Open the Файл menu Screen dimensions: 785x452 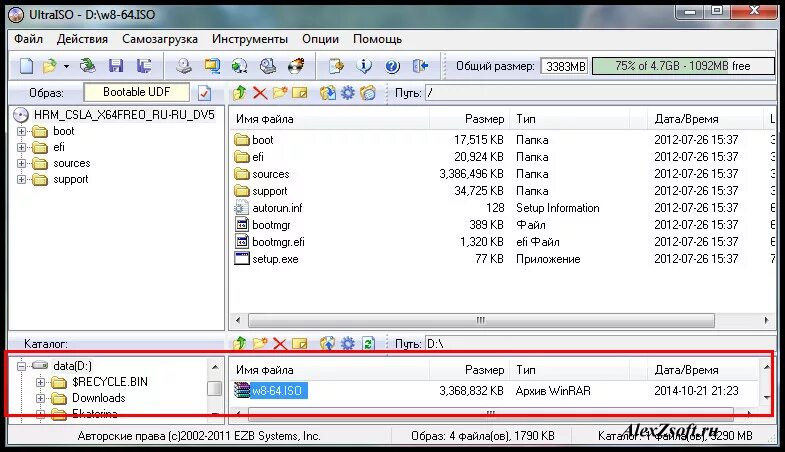point(28,39)
